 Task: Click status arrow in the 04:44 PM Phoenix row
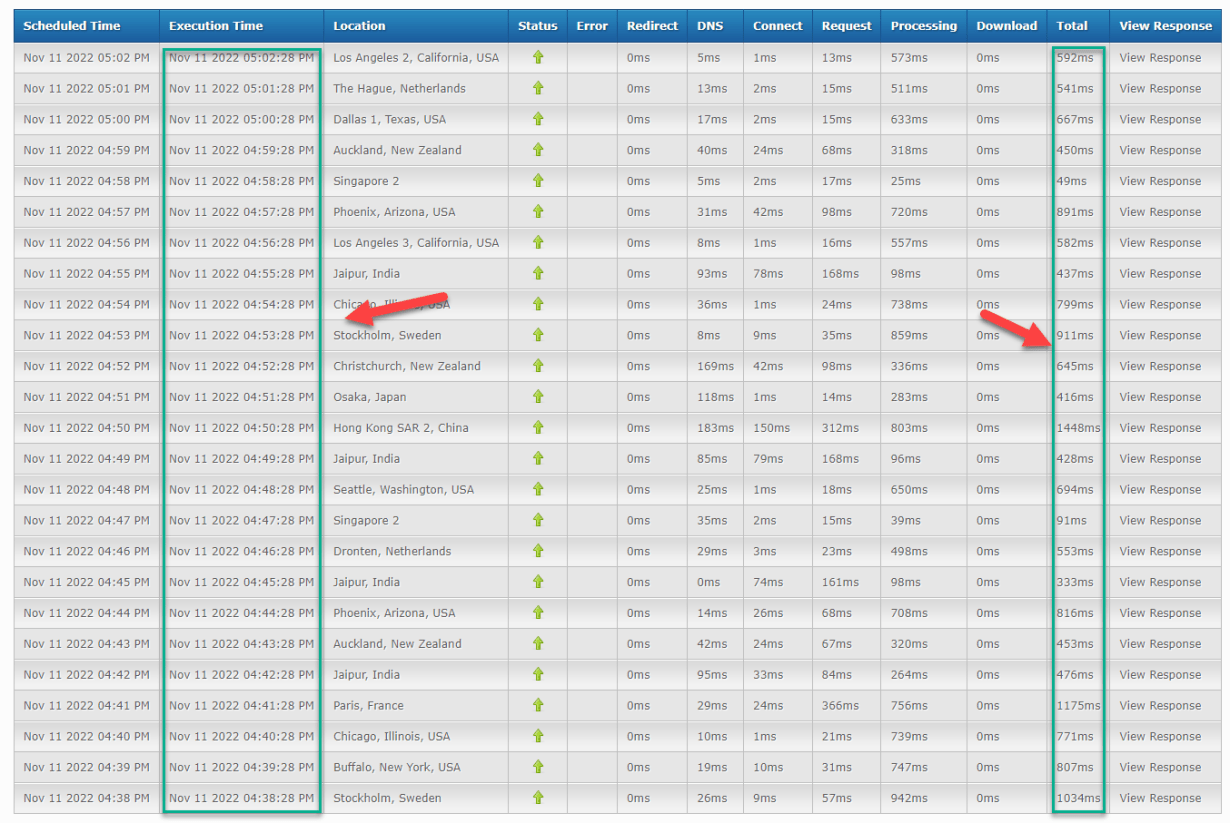click(538, 613)
